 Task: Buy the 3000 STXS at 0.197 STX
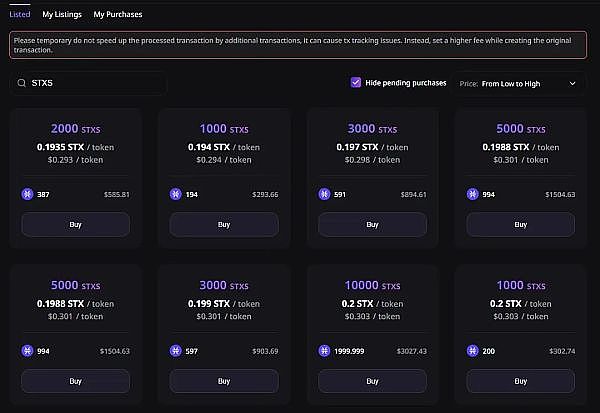point(372,224)
